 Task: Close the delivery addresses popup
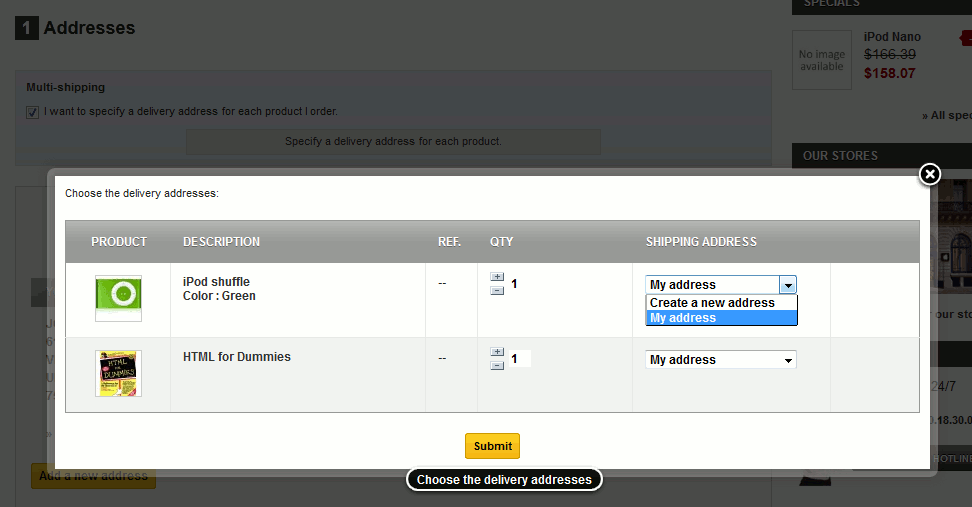pos(930,175)
